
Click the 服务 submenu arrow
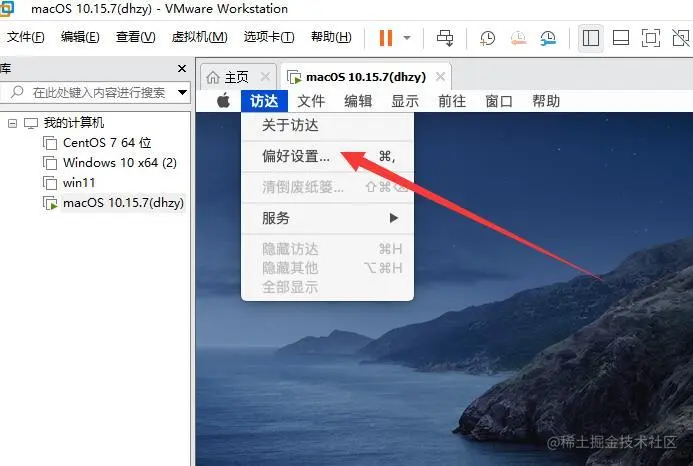point(394,218)
